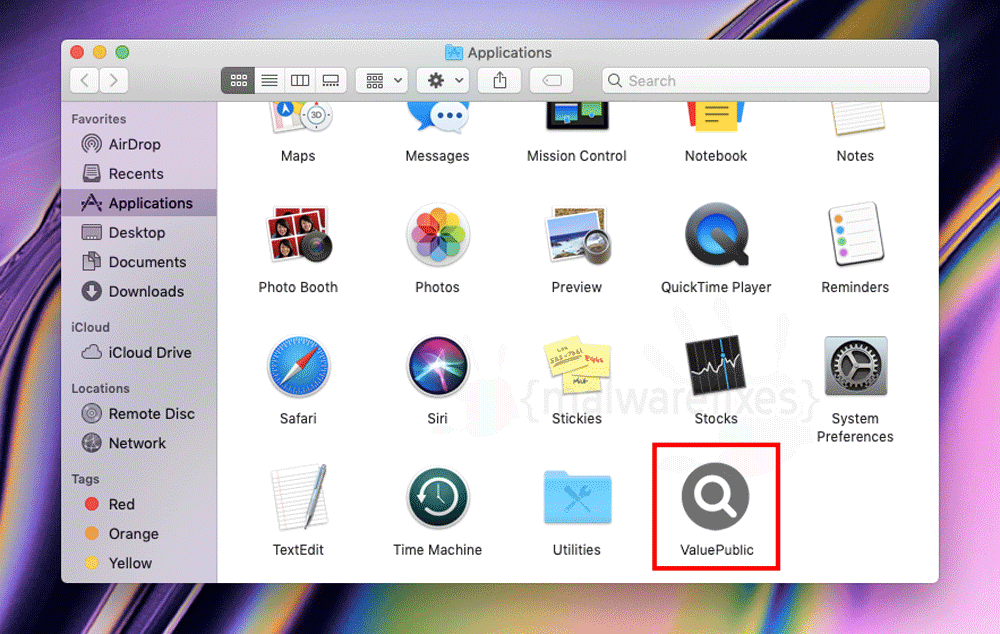Go back with the left arrow button

coord(85,80)
